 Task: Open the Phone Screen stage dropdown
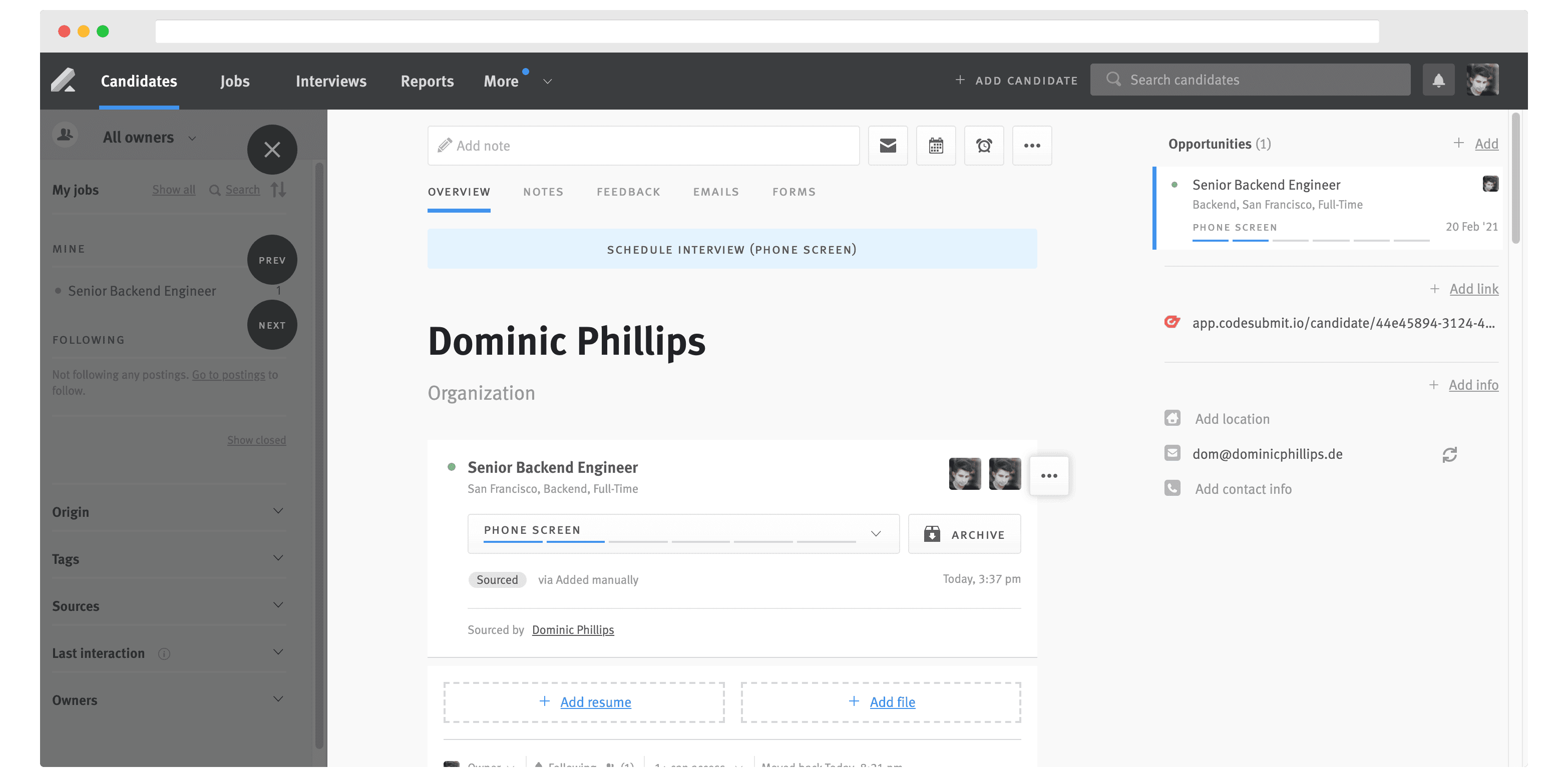(x=876, y=534)
